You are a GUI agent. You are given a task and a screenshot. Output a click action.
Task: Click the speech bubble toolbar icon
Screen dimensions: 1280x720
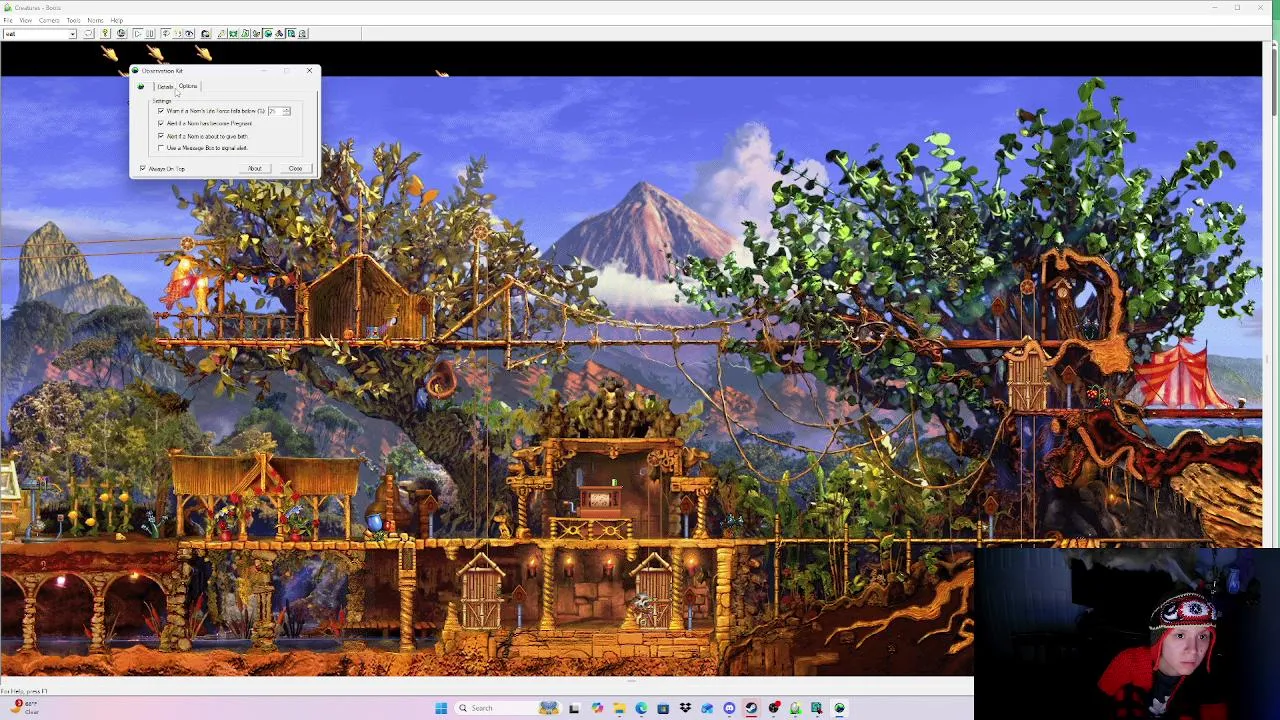tap(89, 34)
